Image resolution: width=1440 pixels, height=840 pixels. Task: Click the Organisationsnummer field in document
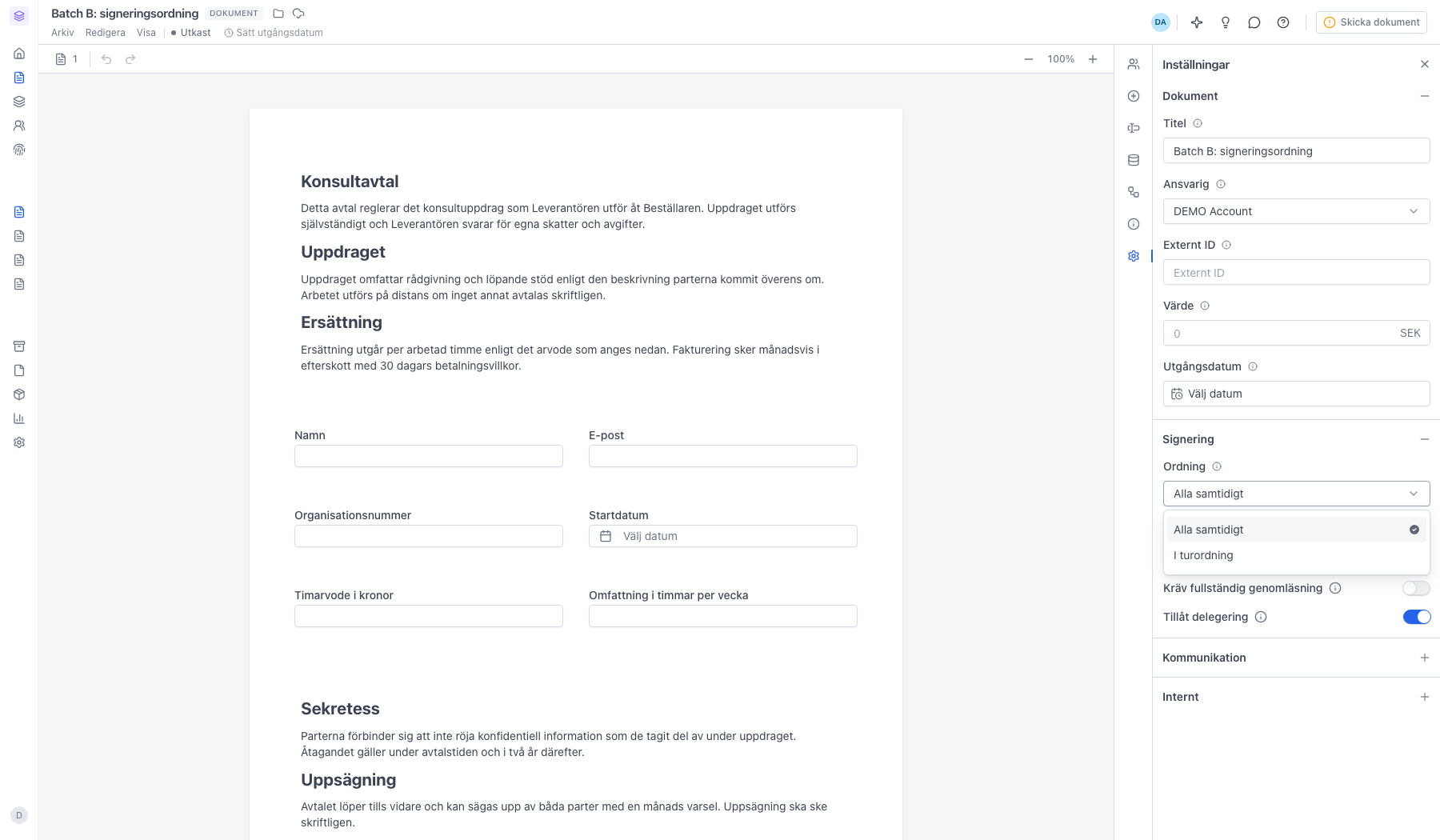pyautogui.click(x=429, y=536)
